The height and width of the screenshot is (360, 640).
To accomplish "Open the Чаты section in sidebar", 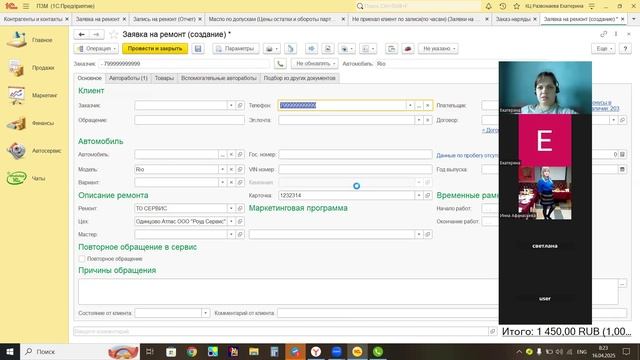I will (27, 178).
